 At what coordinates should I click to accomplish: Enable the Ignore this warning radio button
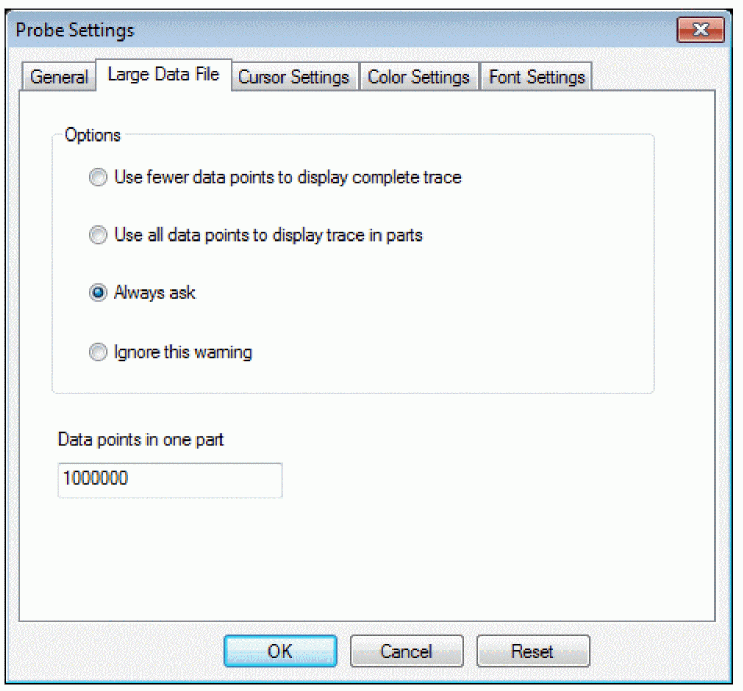point(98,352)
